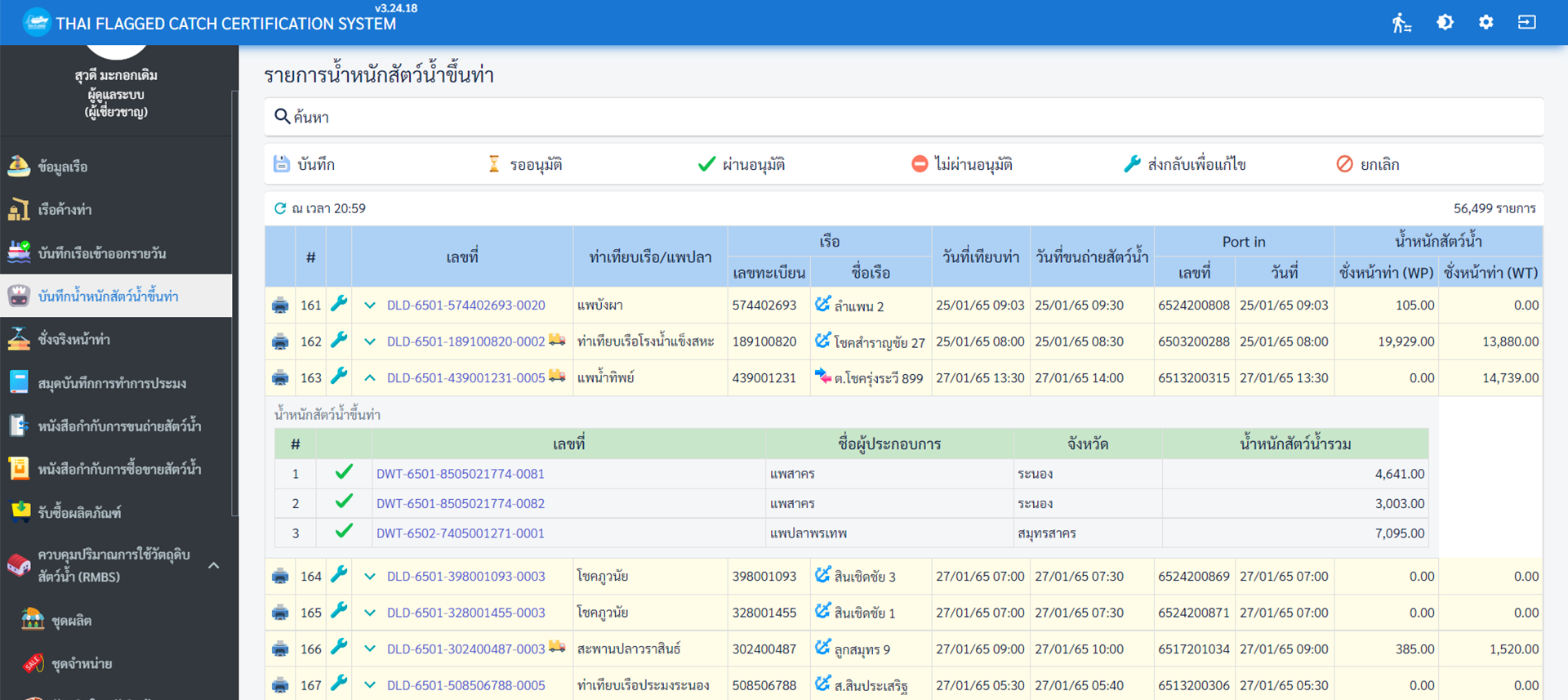This screenshot has width=1568, height=700.
Task: Open บันทึกเรือเข้าออกรายวัน menu item
Action: 116,253
